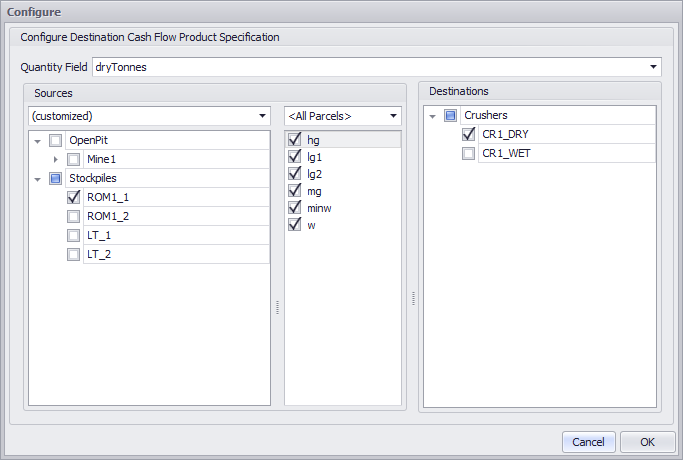Expand the Mine1 tree node
This screenshot has width=683, height=460.
coord(56,159)
